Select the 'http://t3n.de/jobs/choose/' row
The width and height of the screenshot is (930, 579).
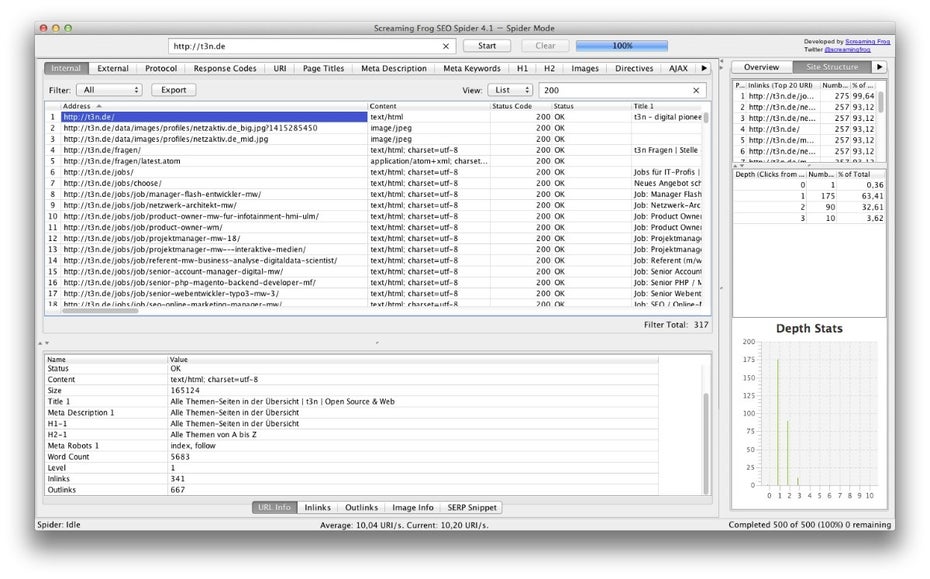point(375,183)
